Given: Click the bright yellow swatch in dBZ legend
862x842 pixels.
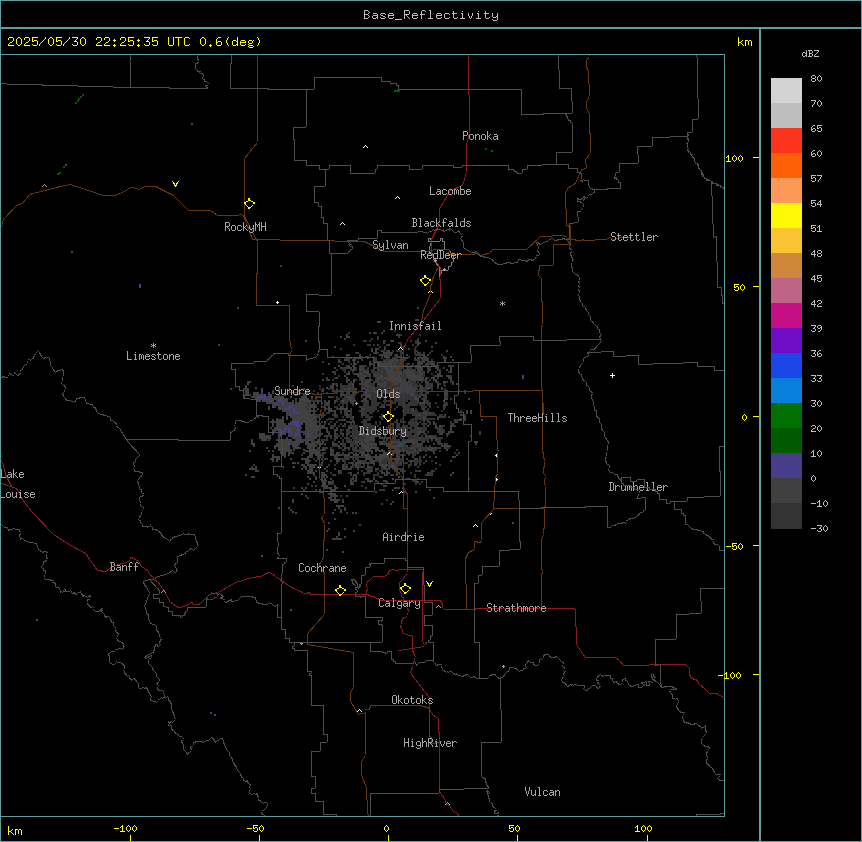Looking at the screenshot, I should click(x=786, y=215).
